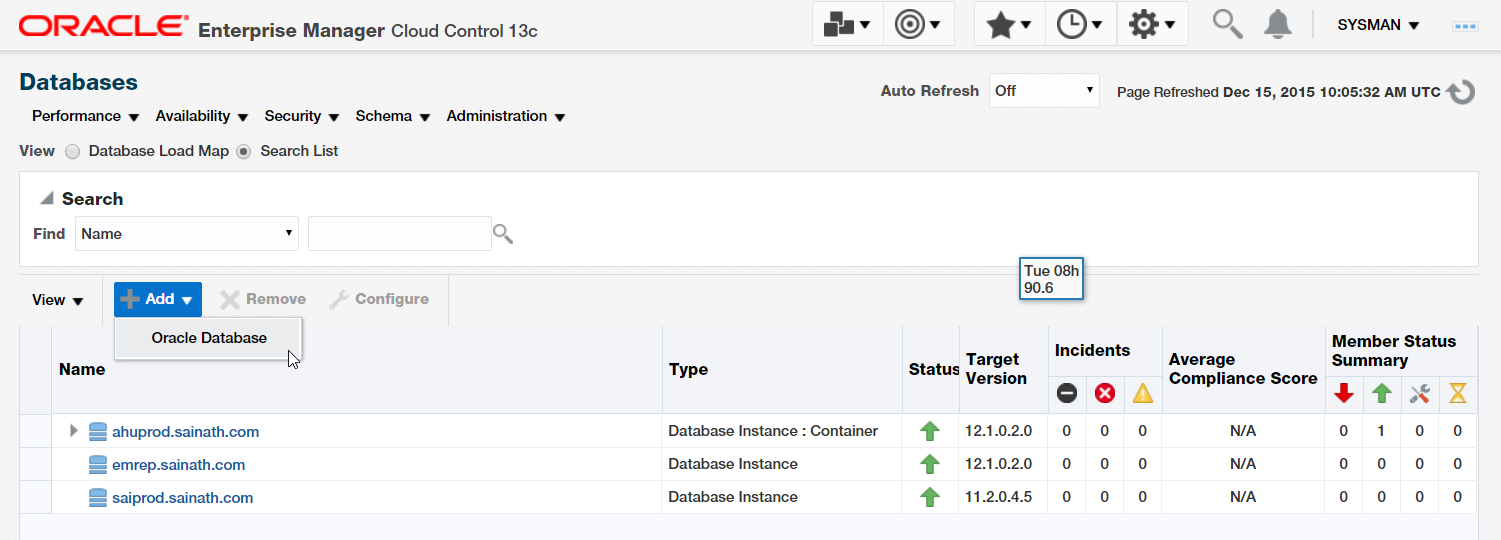The image size is (1501, 540).
Task: Click the emrep up status arrow
Action: click(x=930, y=465)
